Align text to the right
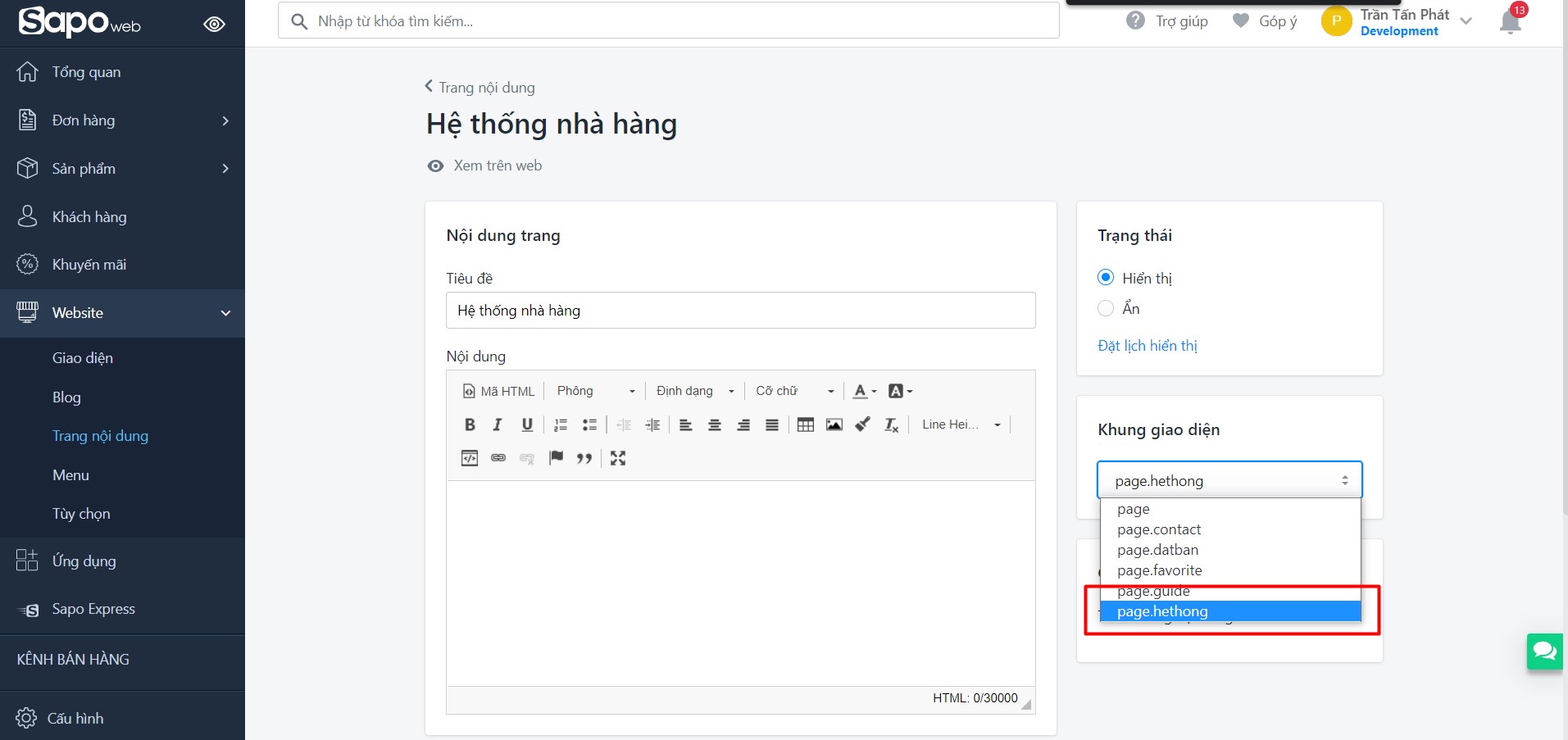Viewport: 1568px width, 740px height. point(743,424)
